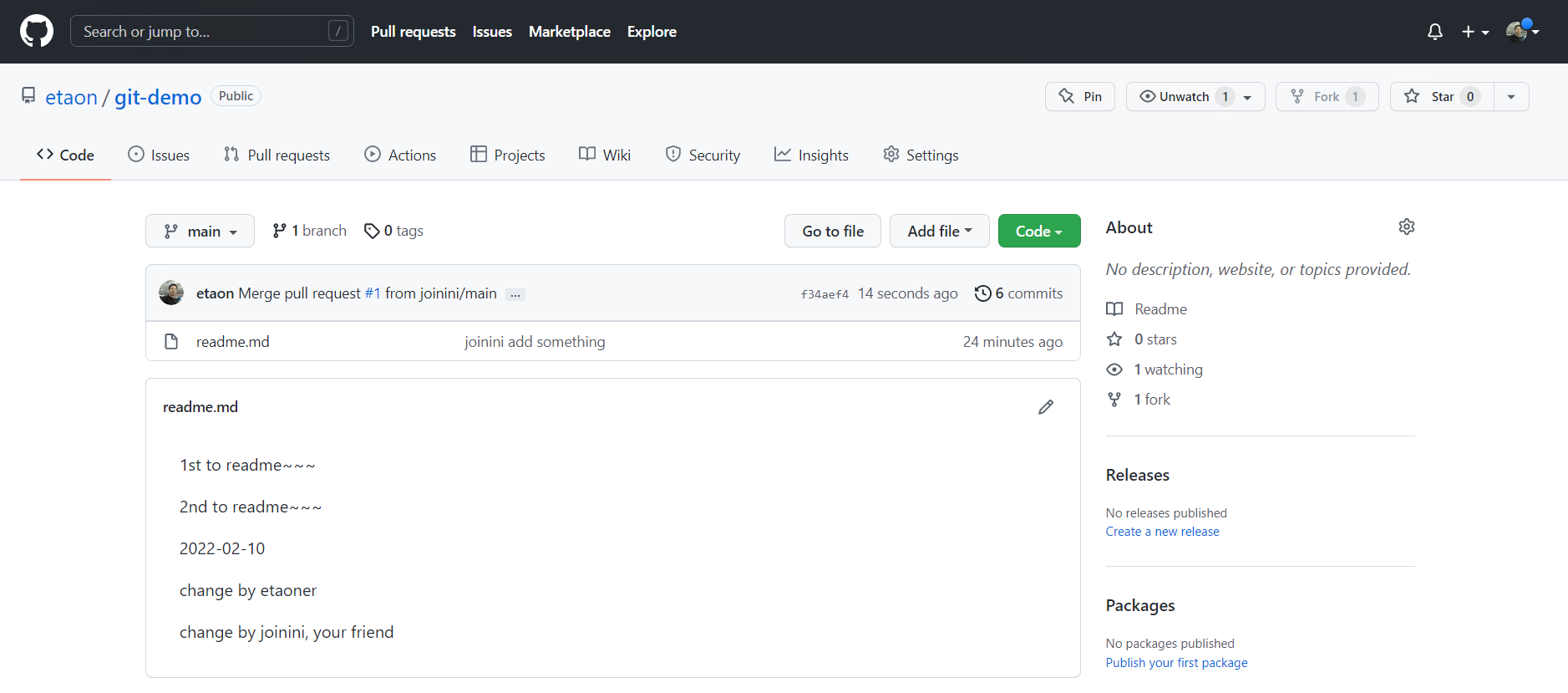Click the 'Public' visibility badge
1568x693 pixels.
[x=236, y=96]
